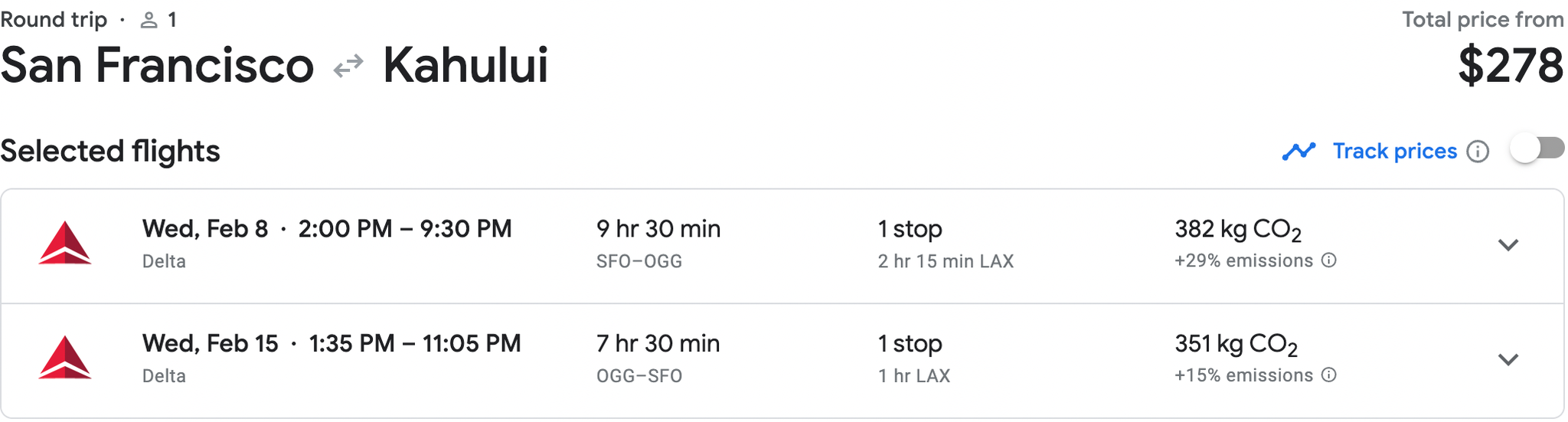Click the San Francisco origin heading
1568x422 pixels.
[157, 66]
